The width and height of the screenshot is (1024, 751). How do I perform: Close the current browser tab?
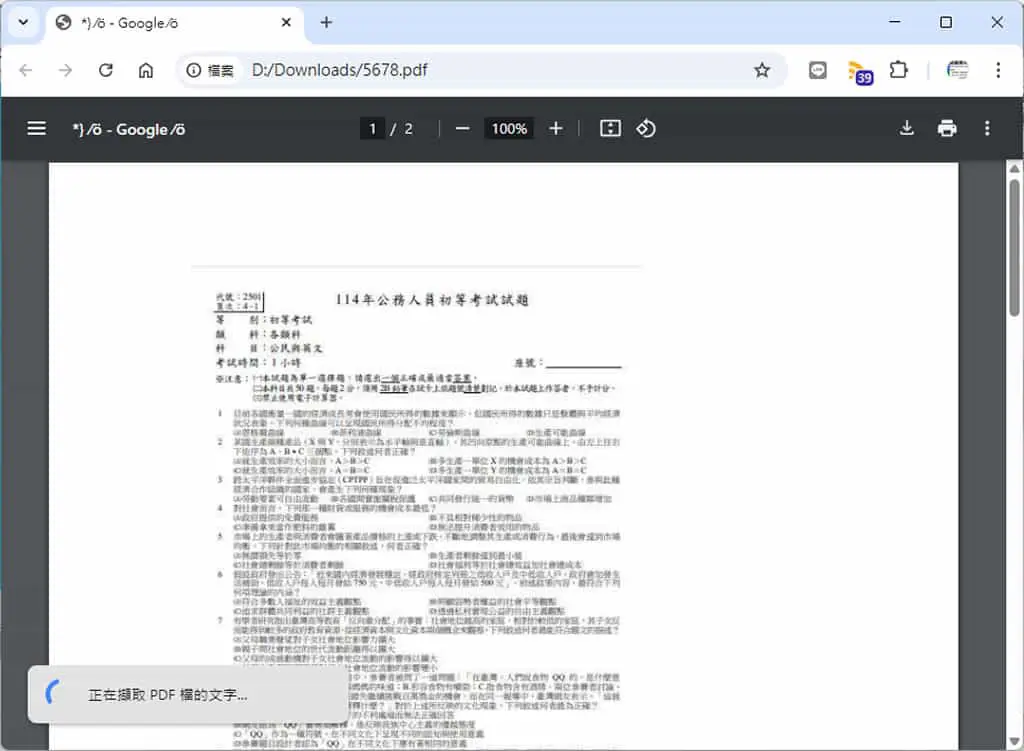click(286, 23)
